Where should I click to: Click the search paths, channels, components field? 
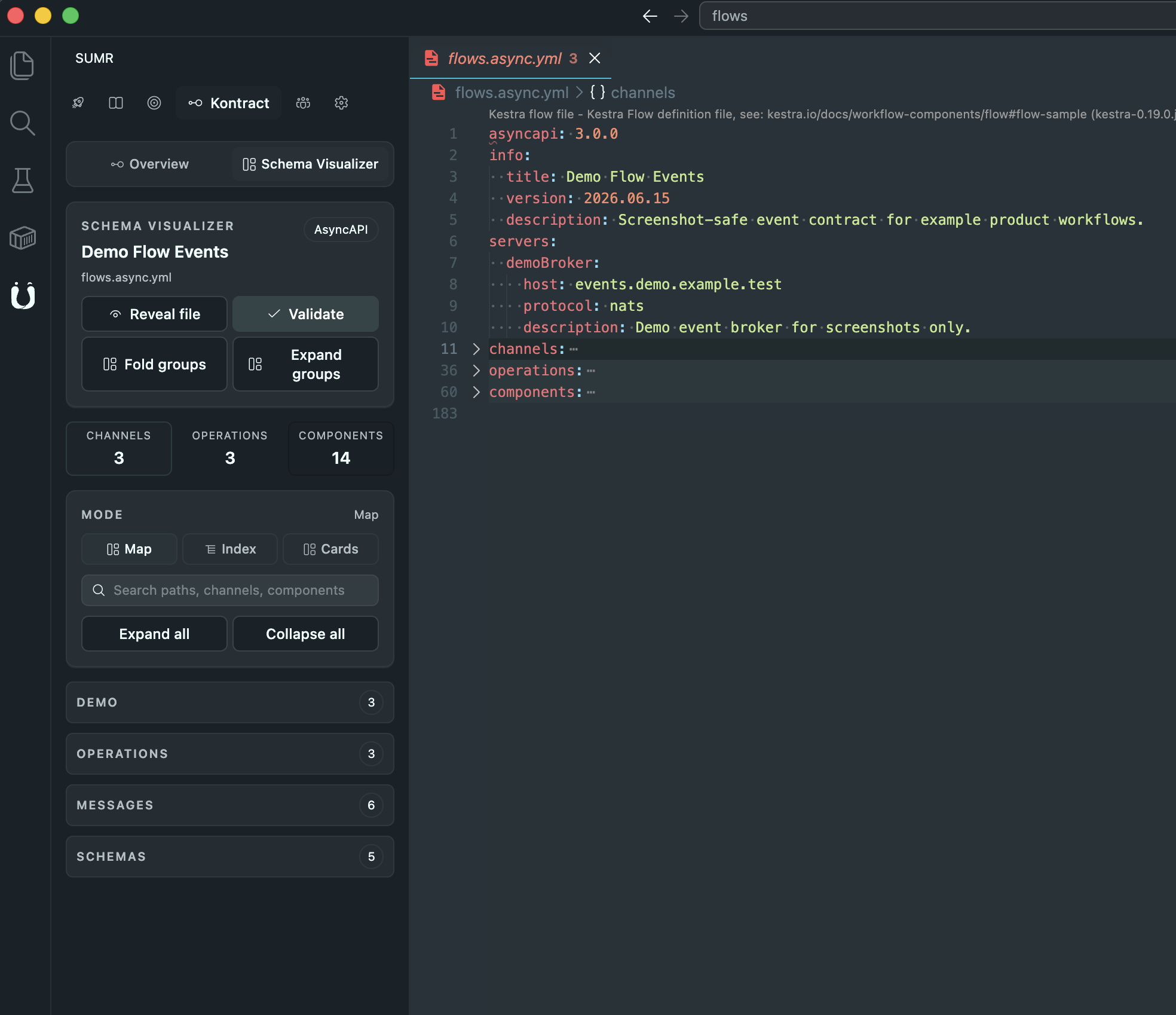[230, 590]
